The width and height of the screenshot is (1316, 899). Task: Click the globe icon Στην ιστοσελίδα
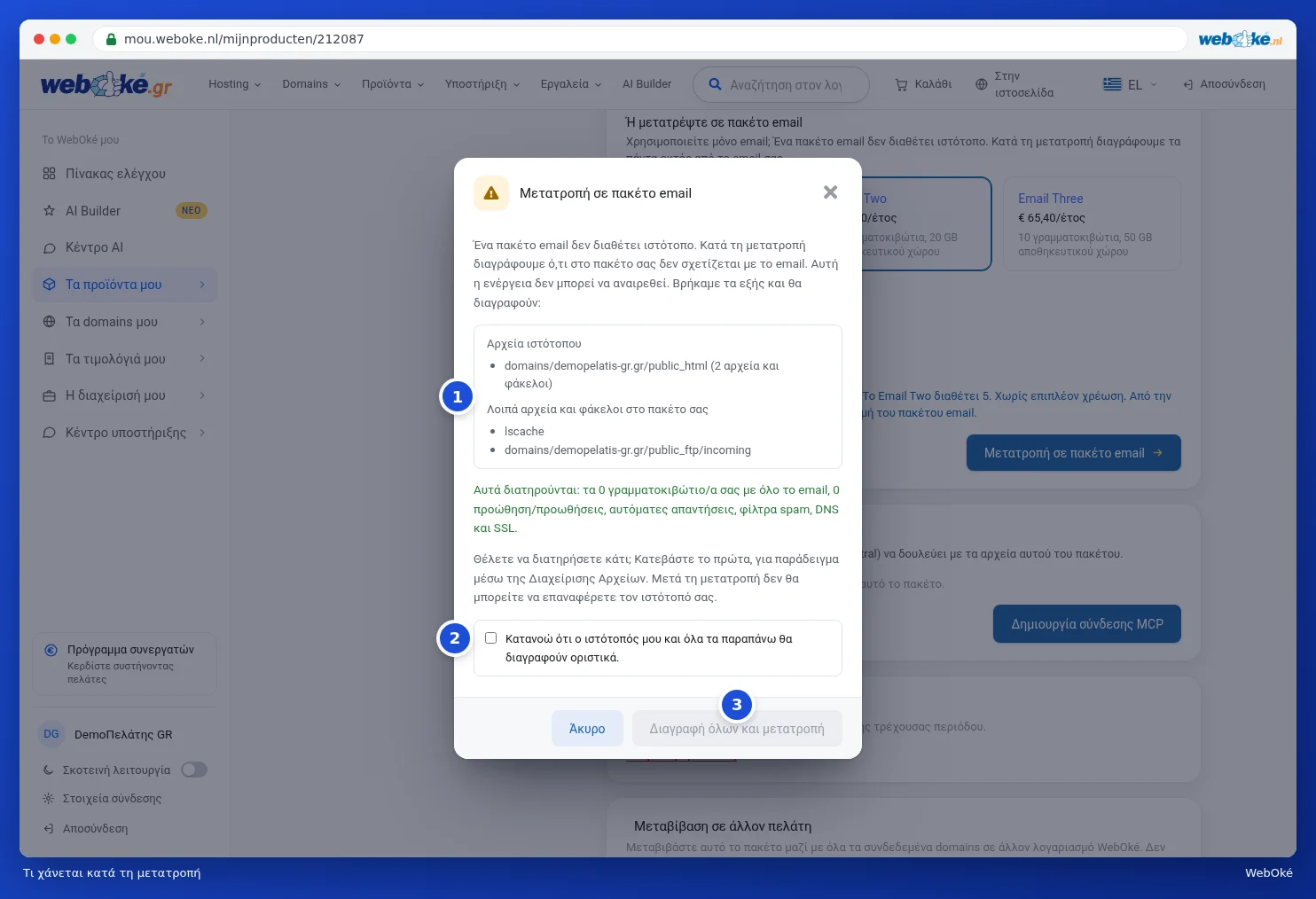tap(981, 85)
